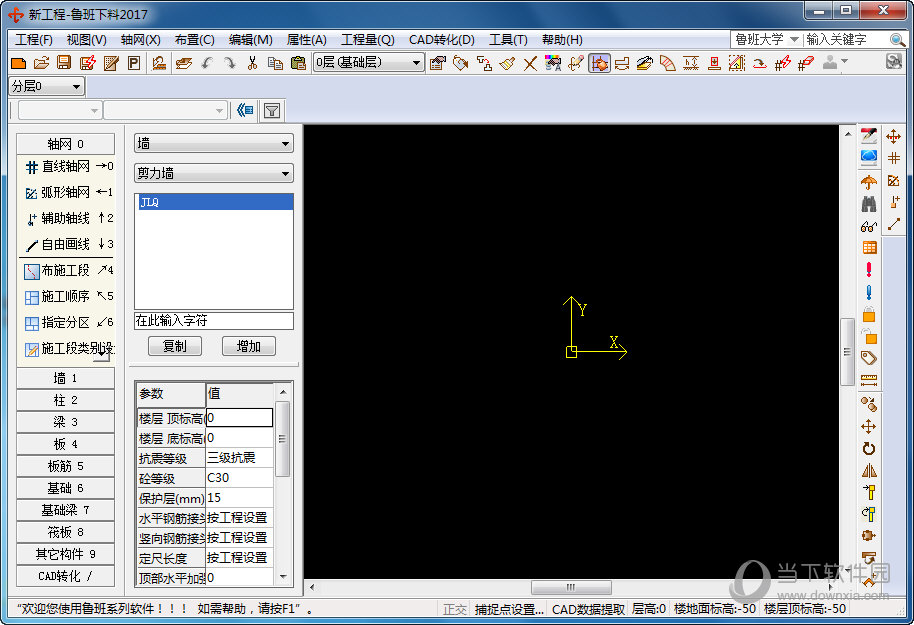914x625 pixels.
Task: Click the Cut scissors icon
Action: click(253, 63)
